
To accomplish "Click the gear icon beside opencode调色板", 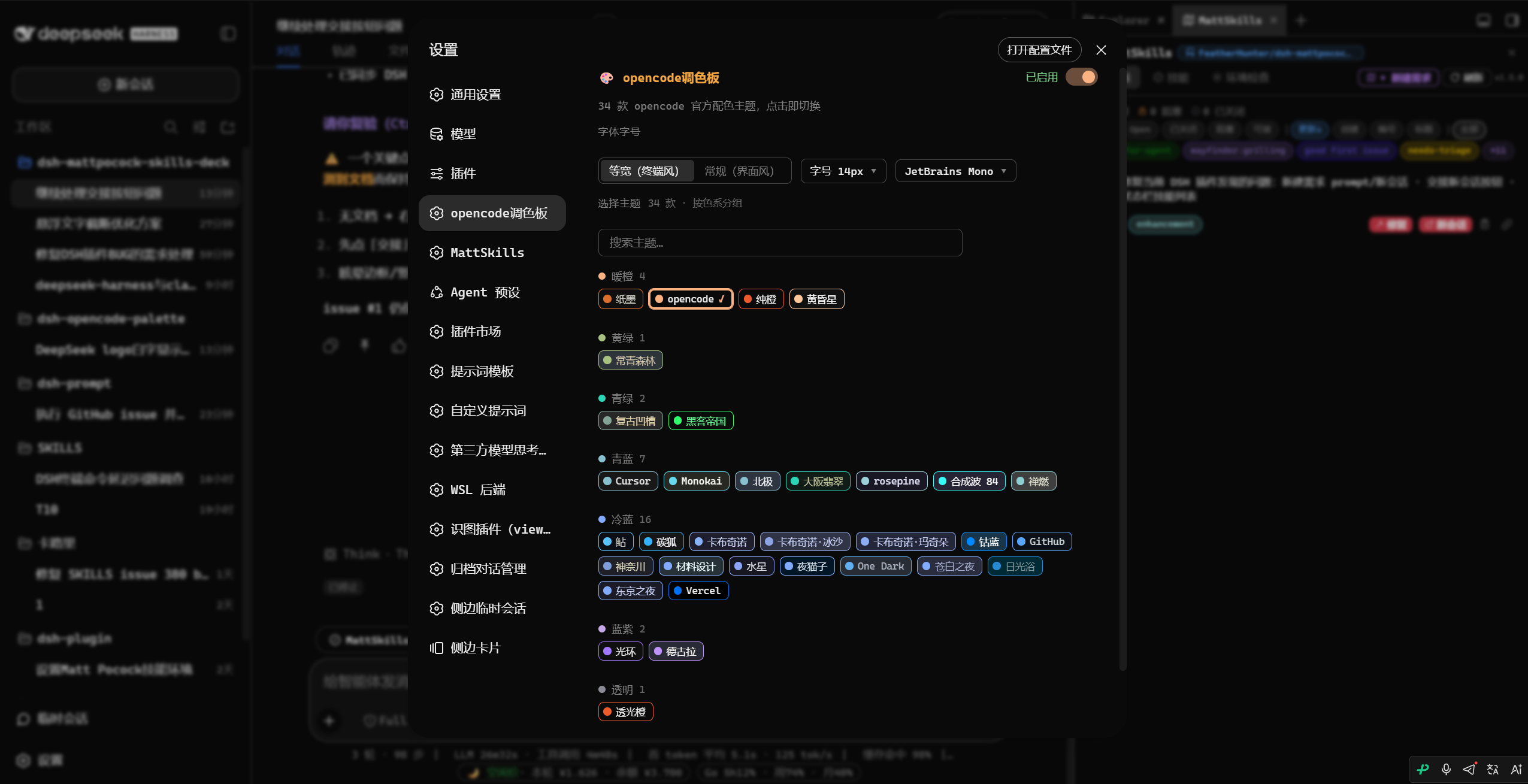I will 437,213.
